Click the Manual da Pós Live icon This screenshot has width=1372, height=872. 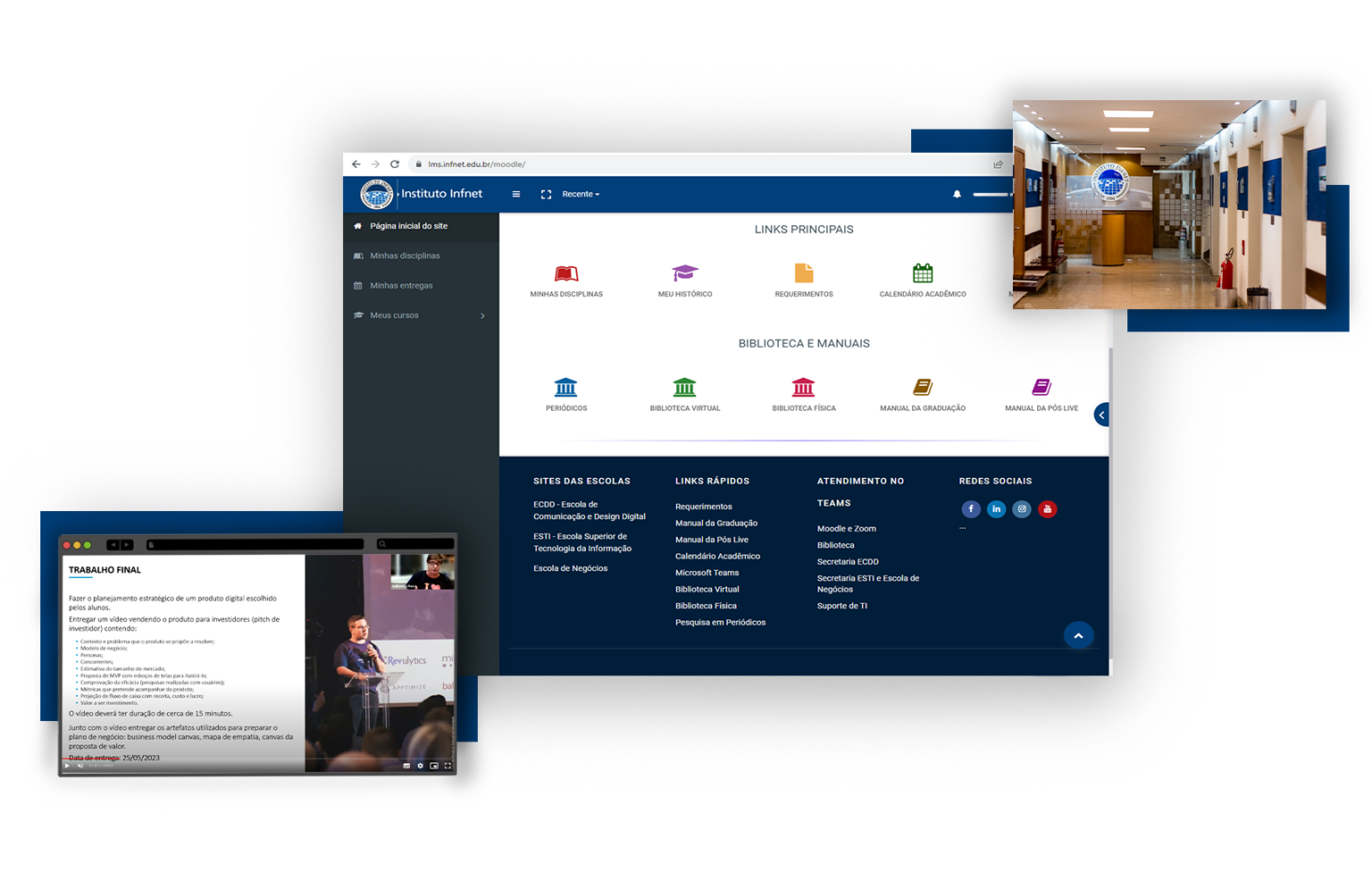(1042, 388)
